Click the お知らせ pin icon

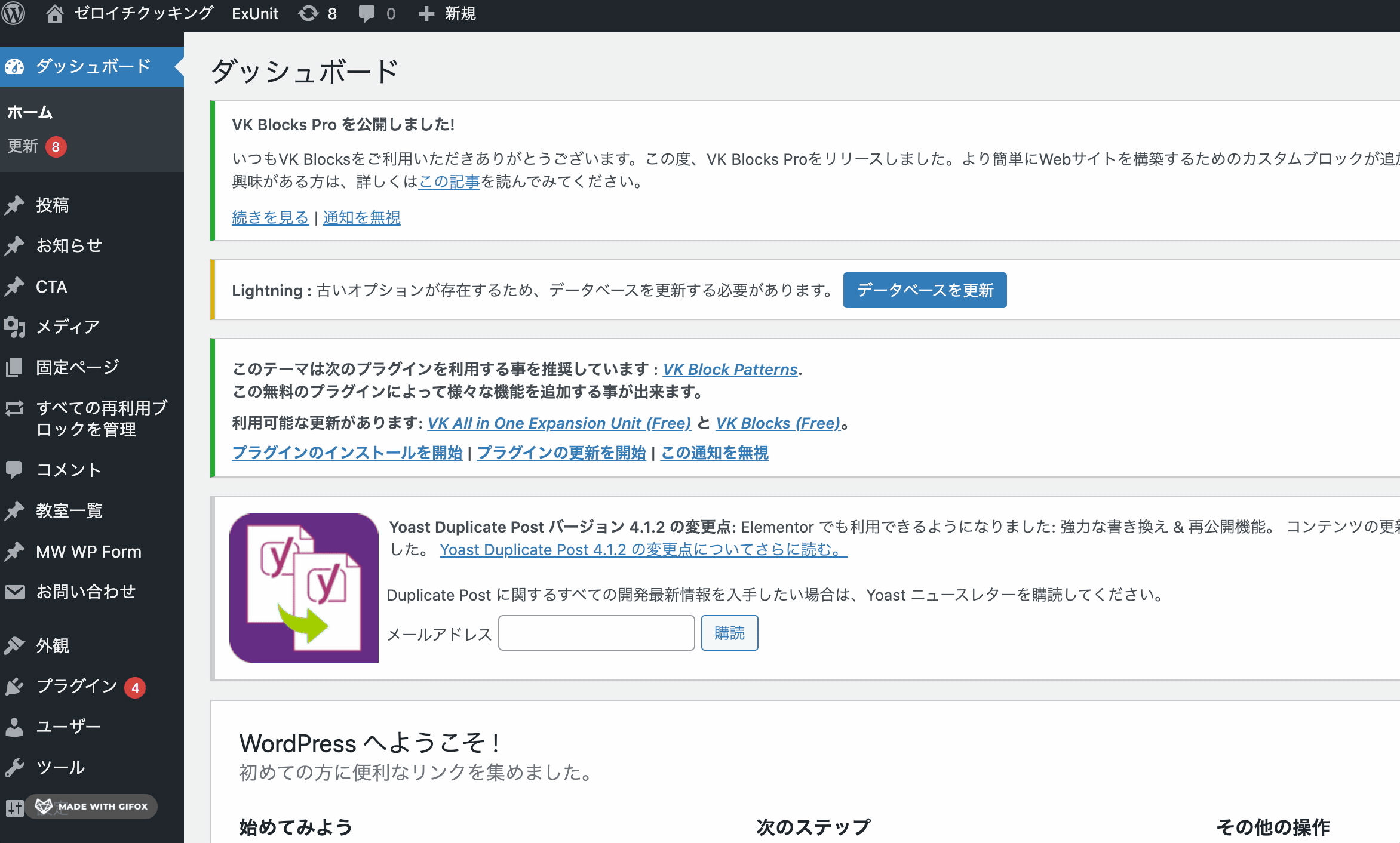click(x=14, y=245)
